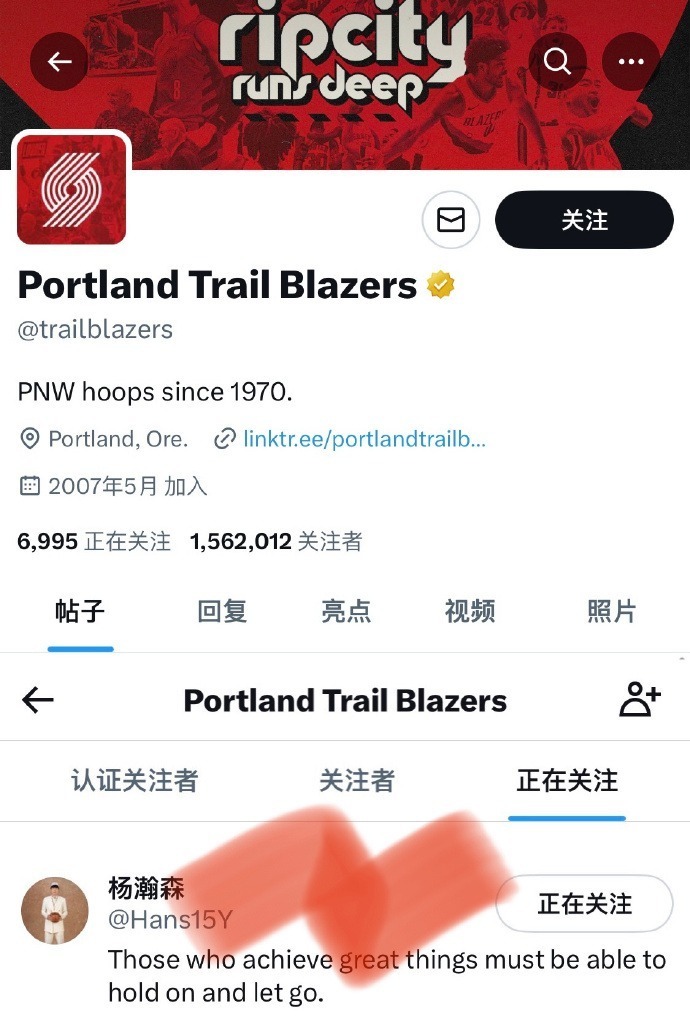This screenshot has height=1022, width=690.
Task: Tap the back arrow on the banner
Action: pyautogui.click(x=59, y=62)
